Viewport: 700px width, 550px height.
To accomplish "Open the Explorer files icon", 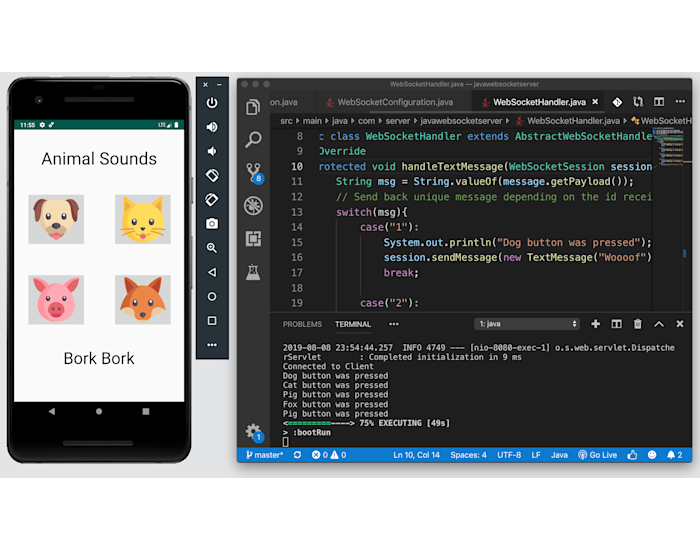I will click(253, 106).
